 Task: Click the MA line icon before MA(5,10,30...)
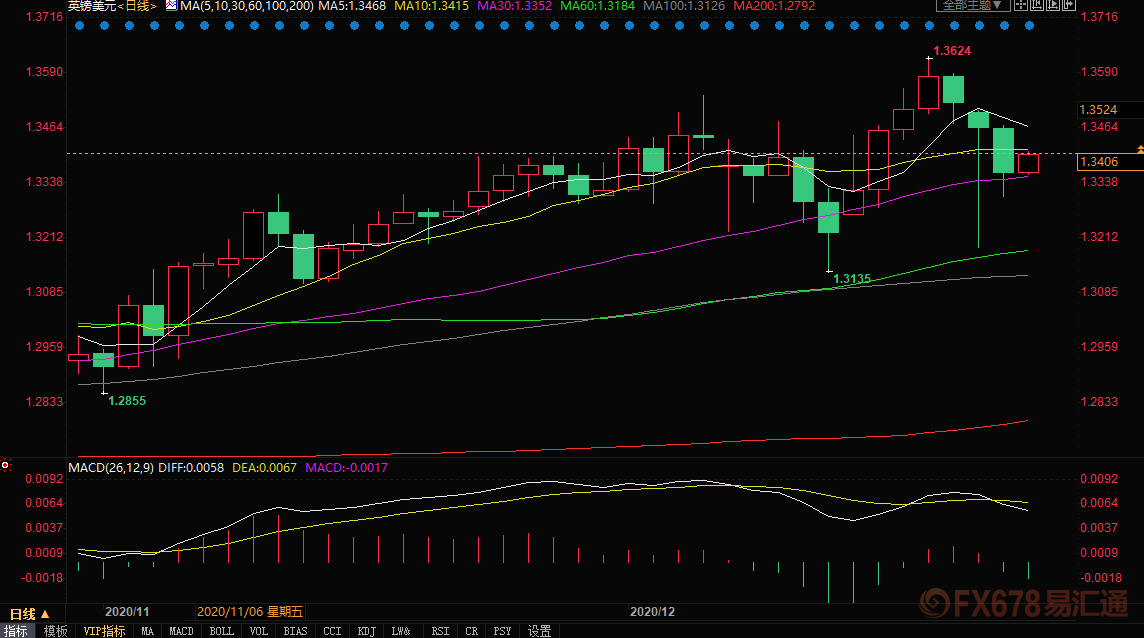point(171,5)
